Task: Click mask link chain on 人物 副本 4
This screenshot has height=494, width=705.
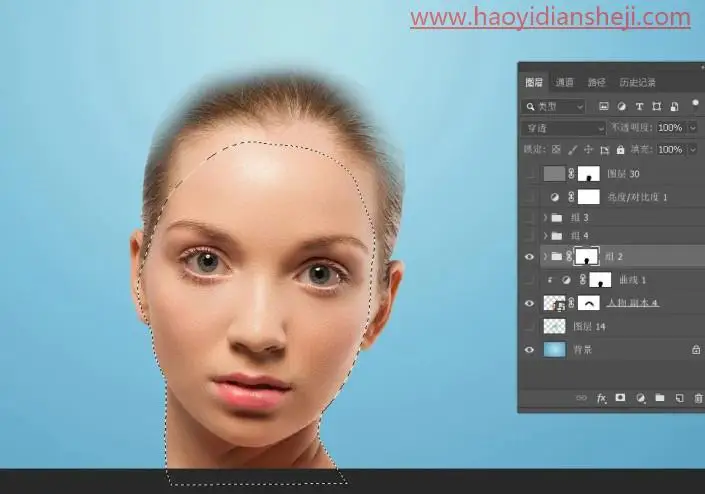Action: coord(571,303)
